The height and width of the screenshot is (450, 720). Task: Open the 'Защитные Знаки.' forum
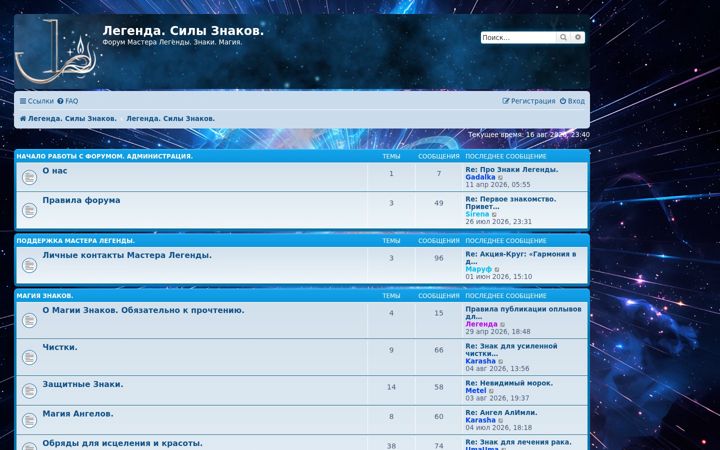click(83, 384)
